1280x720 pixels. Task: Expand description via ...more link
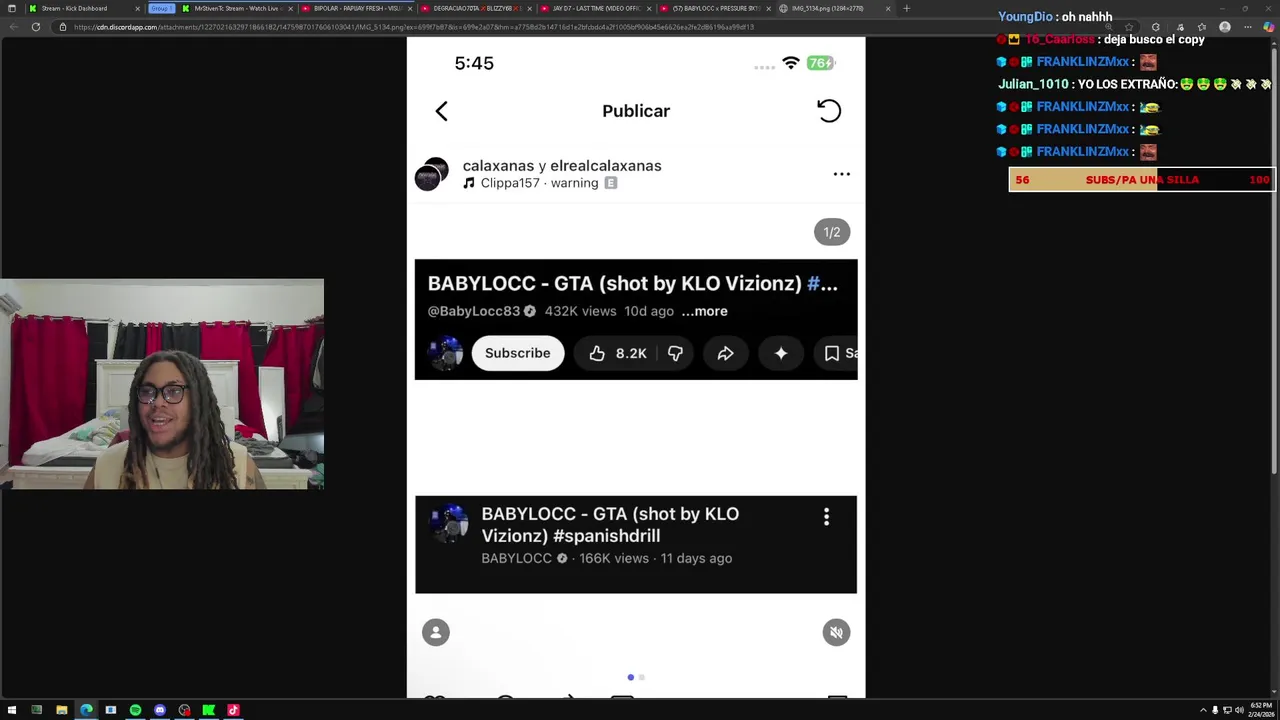pos(704,311)
